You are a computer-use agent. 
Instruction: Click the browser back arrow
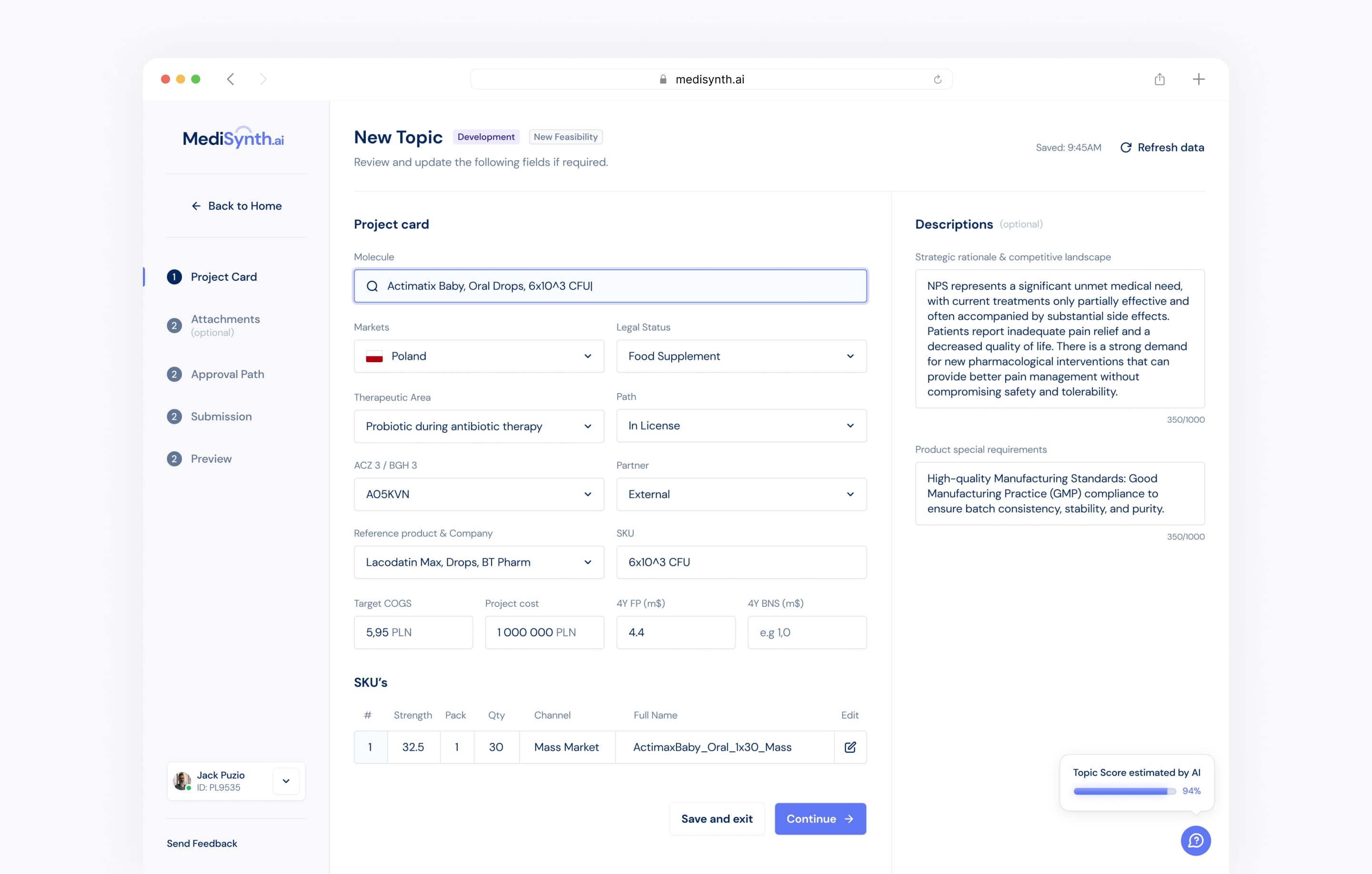pyautogui.click(x=231, y=79)
